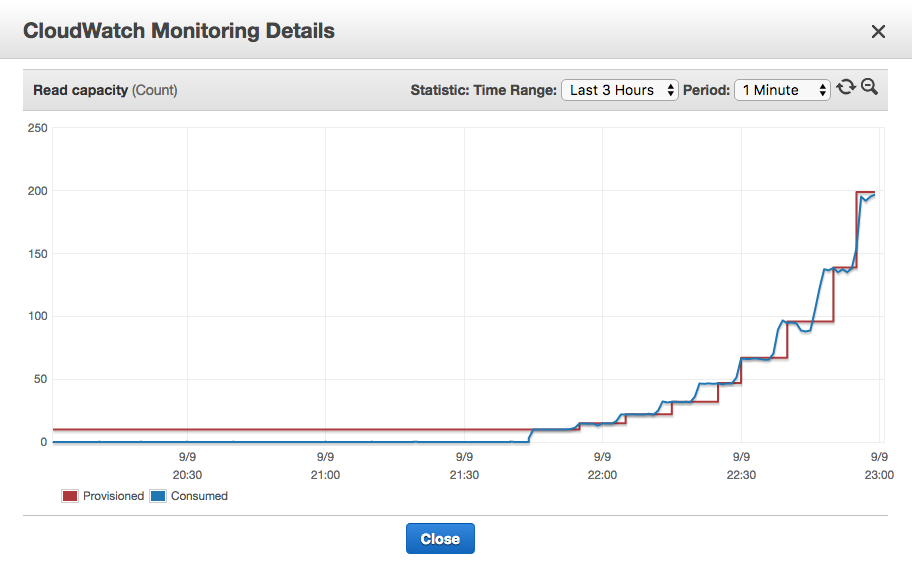This screenshot has height=572, width=912.
Task: Click the zoom out magnifier icon
Action: point(870,87)
